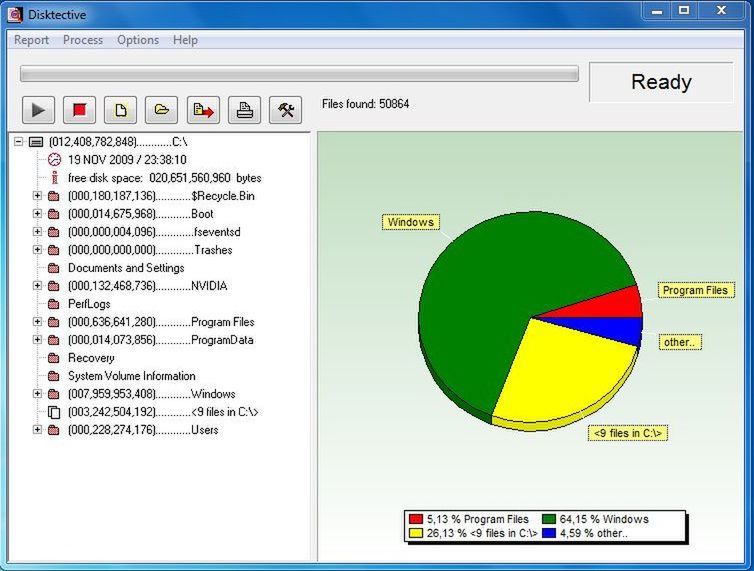
Task: Click the <9 files in C:\> chart label
Action: [x=628, y=433]
